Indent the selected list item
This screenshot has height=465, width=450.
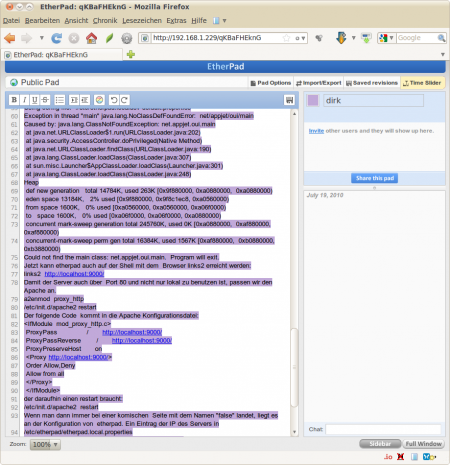pyautogui.click(x=74, y=100)
